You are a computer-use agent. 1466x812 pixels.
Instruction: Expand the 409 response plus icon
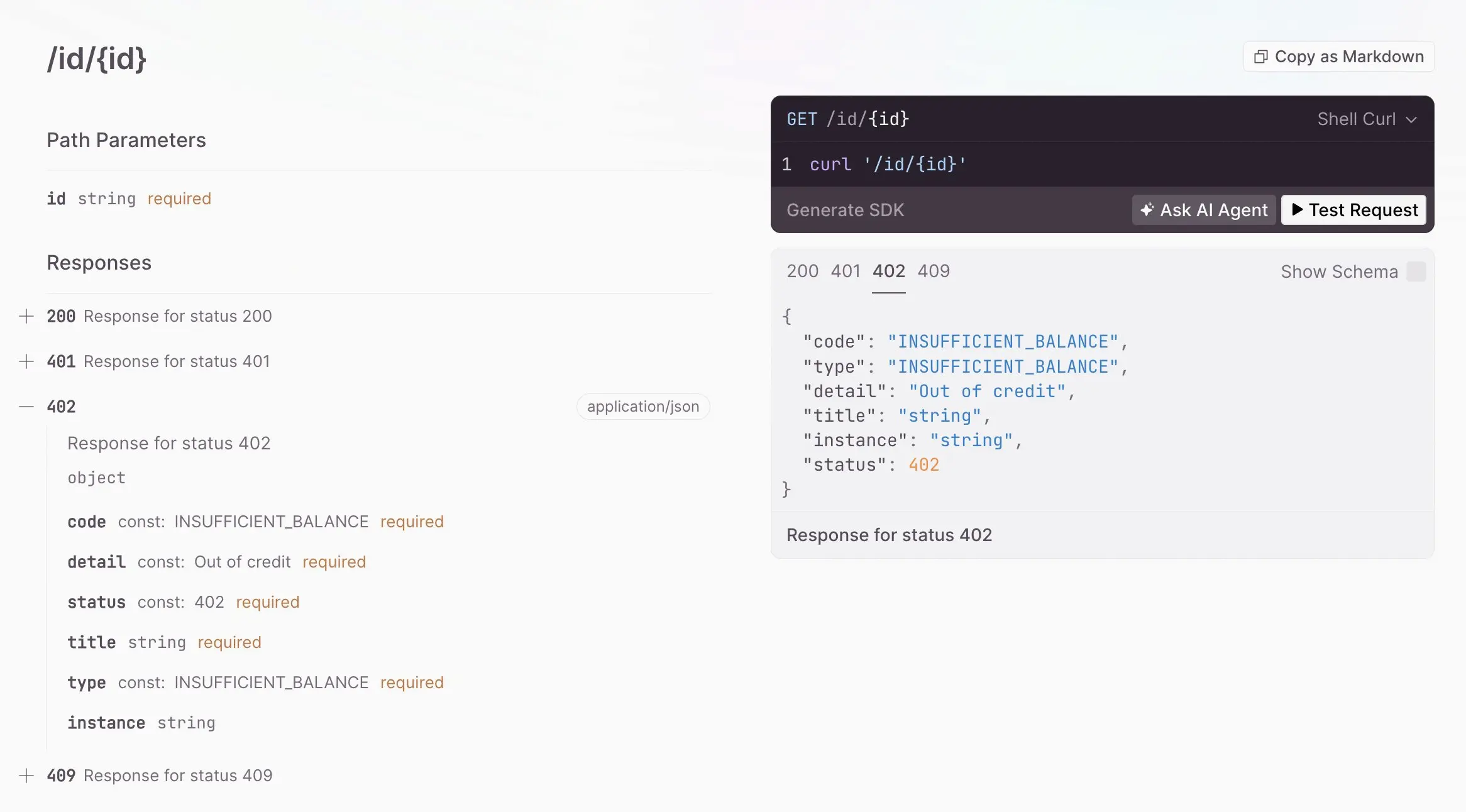pyautogui.click(x=26, y=776)
